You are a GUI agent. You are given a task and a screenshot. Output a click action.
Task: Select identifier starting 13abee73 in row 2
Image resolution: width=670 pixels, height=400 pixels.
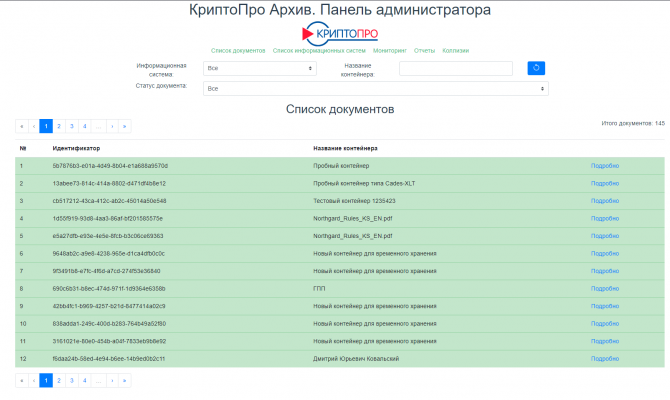[109, 183]
